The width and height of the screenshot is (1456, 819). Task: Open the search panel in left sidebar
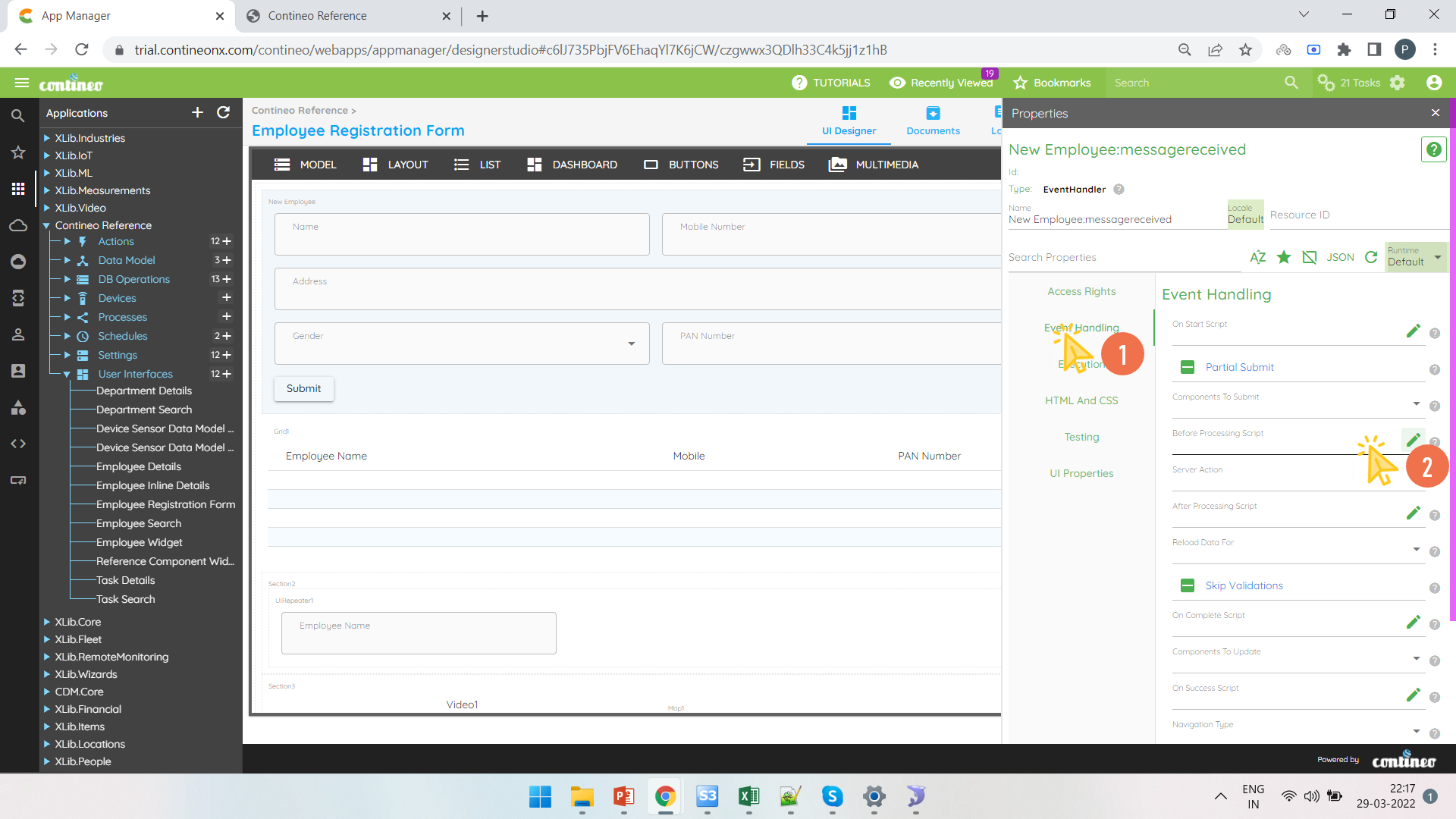click(x=18, y=115)
